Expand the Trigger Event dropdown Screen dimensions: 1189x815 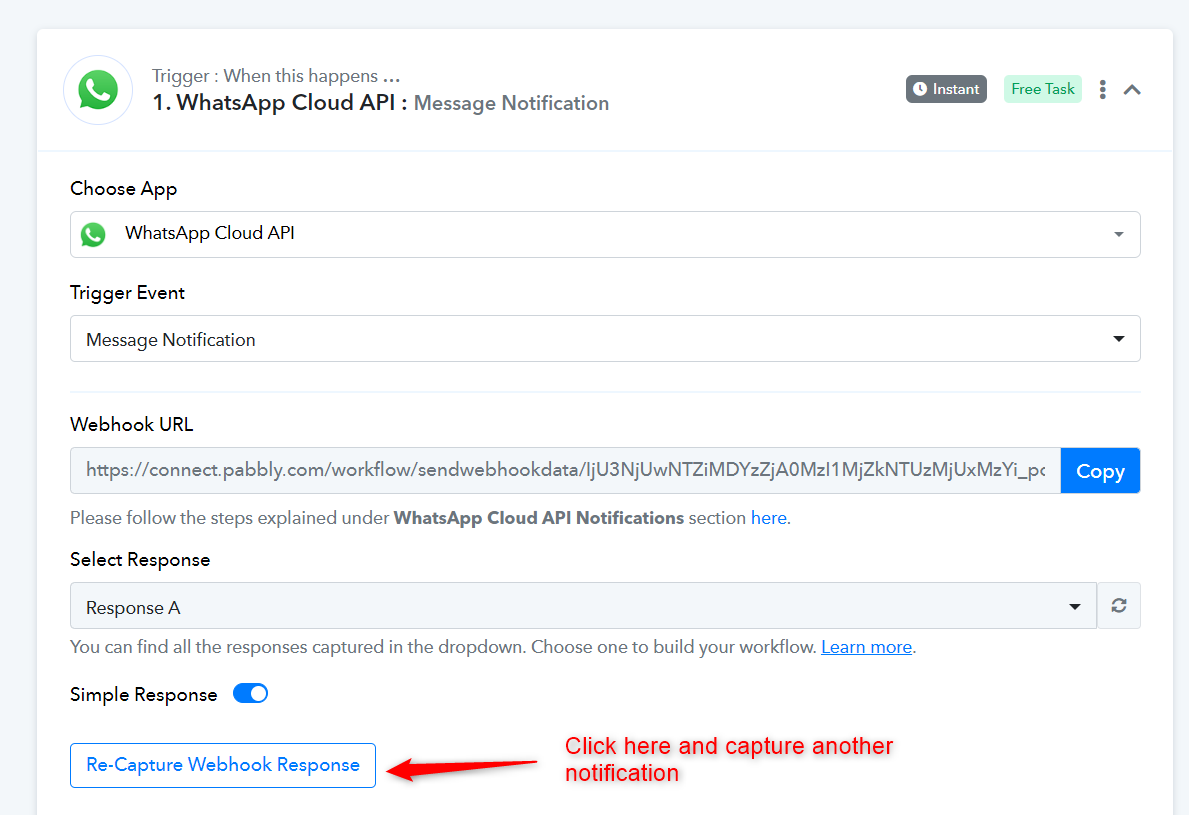[605, 338]
